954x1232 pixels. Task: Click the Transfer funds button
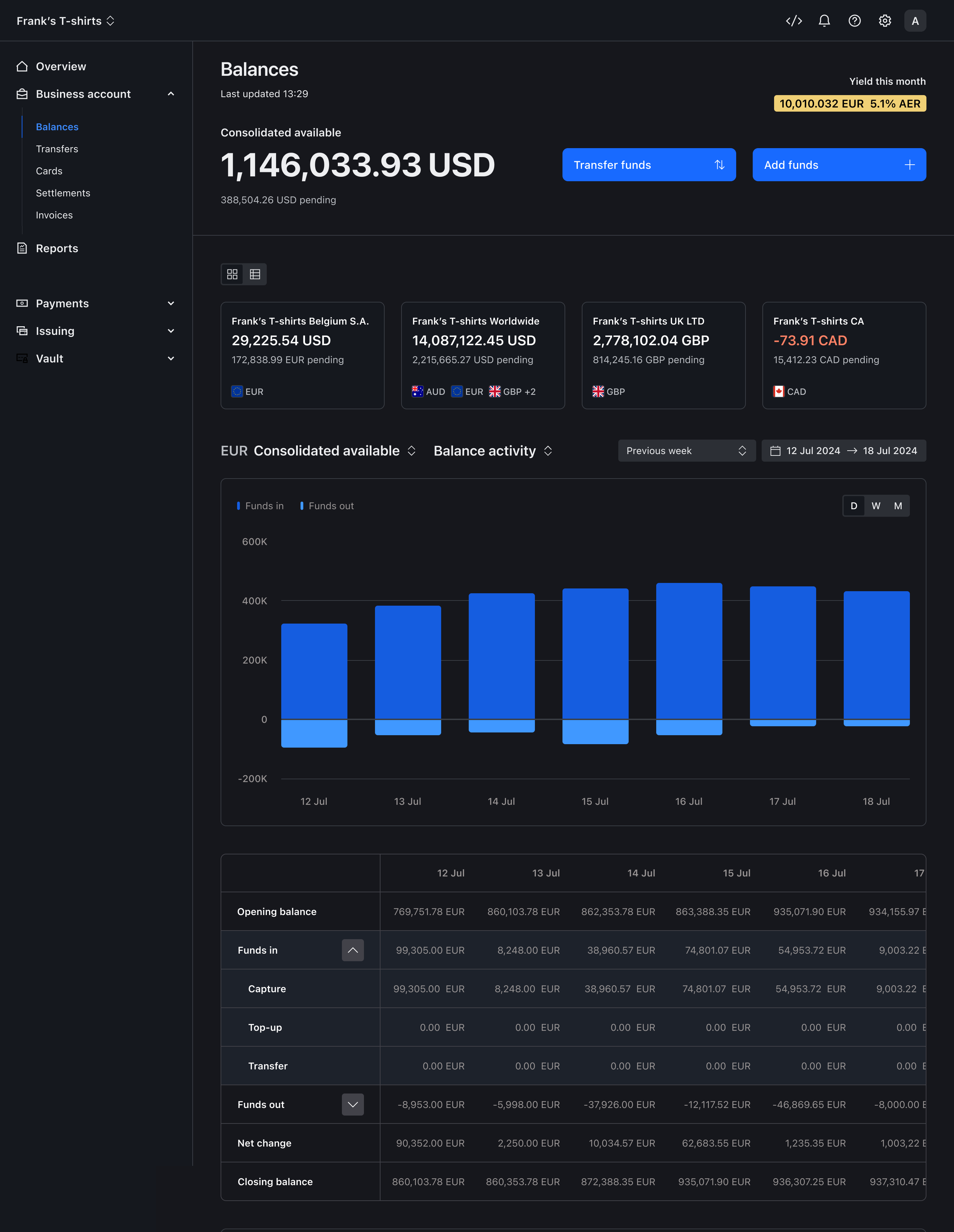649,165
